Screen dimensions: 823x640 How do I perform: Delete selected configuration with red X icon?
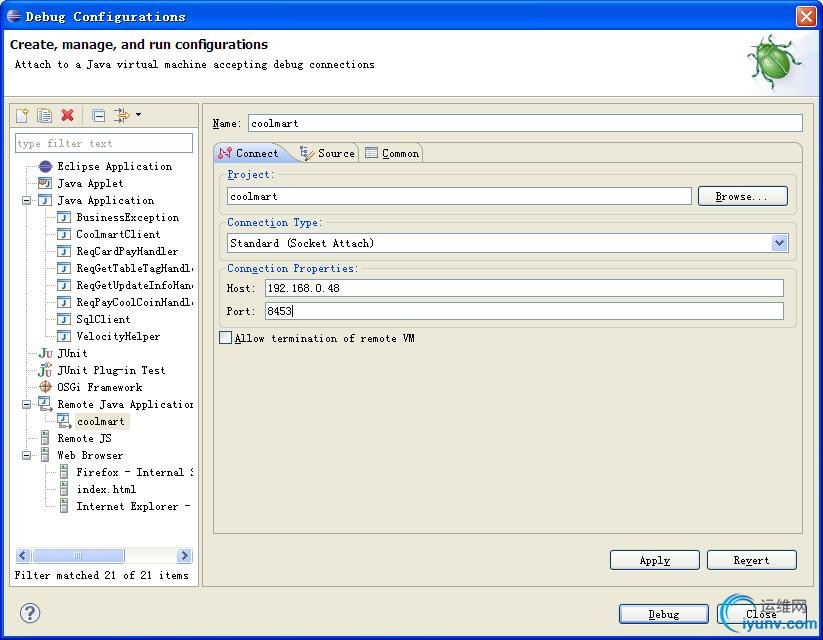click(68, 116)
